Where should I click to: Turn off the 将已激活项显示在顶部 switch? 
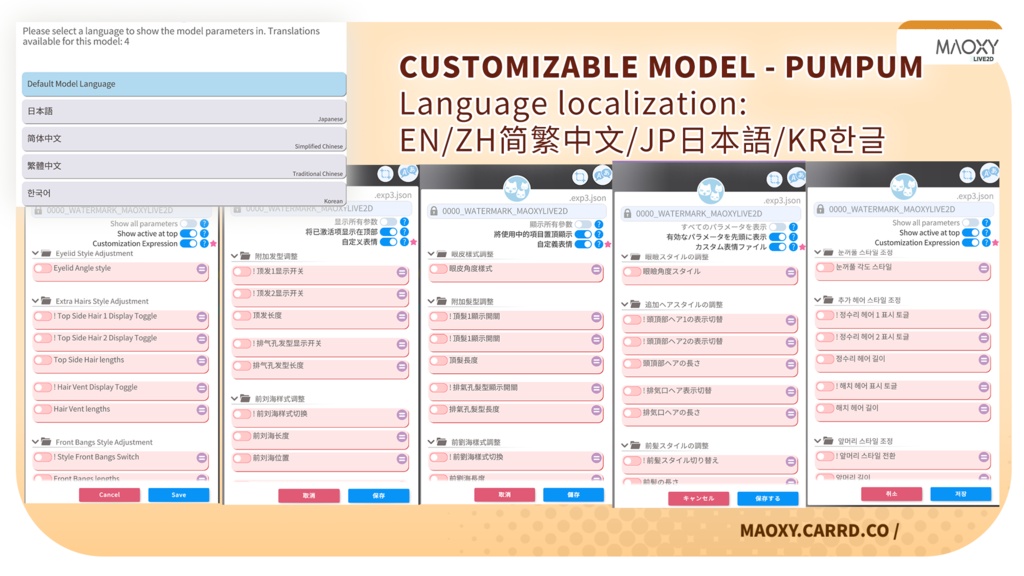(x=389, y=232)
